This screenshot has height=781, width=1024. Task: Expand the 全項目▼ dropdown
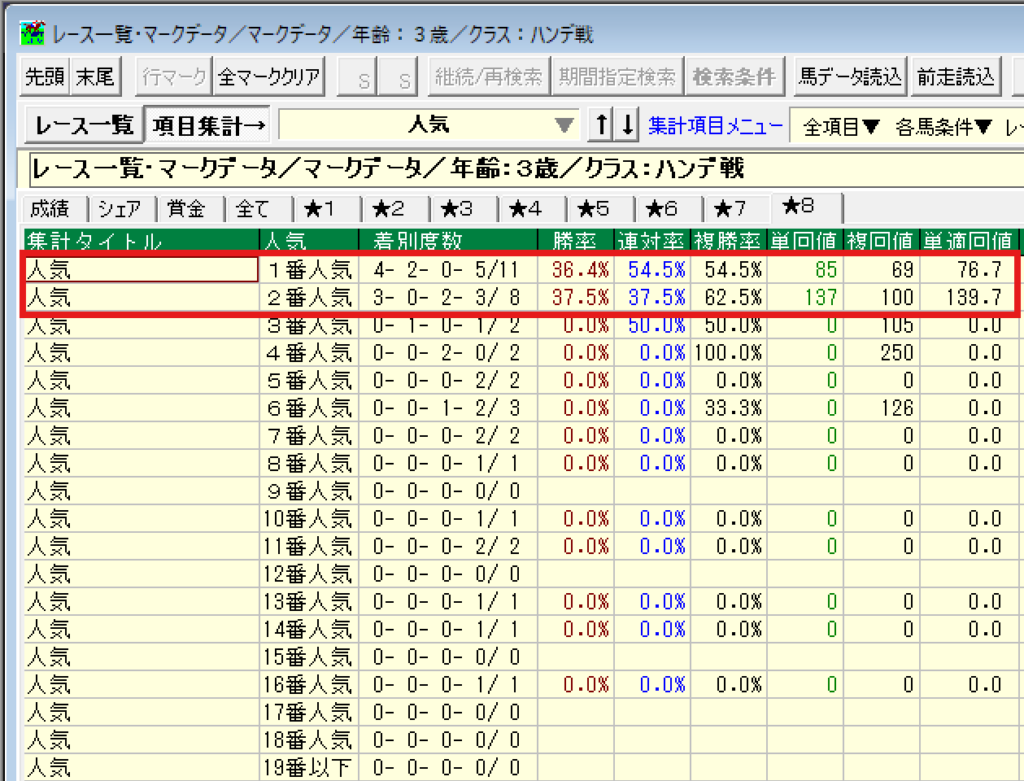840,126
